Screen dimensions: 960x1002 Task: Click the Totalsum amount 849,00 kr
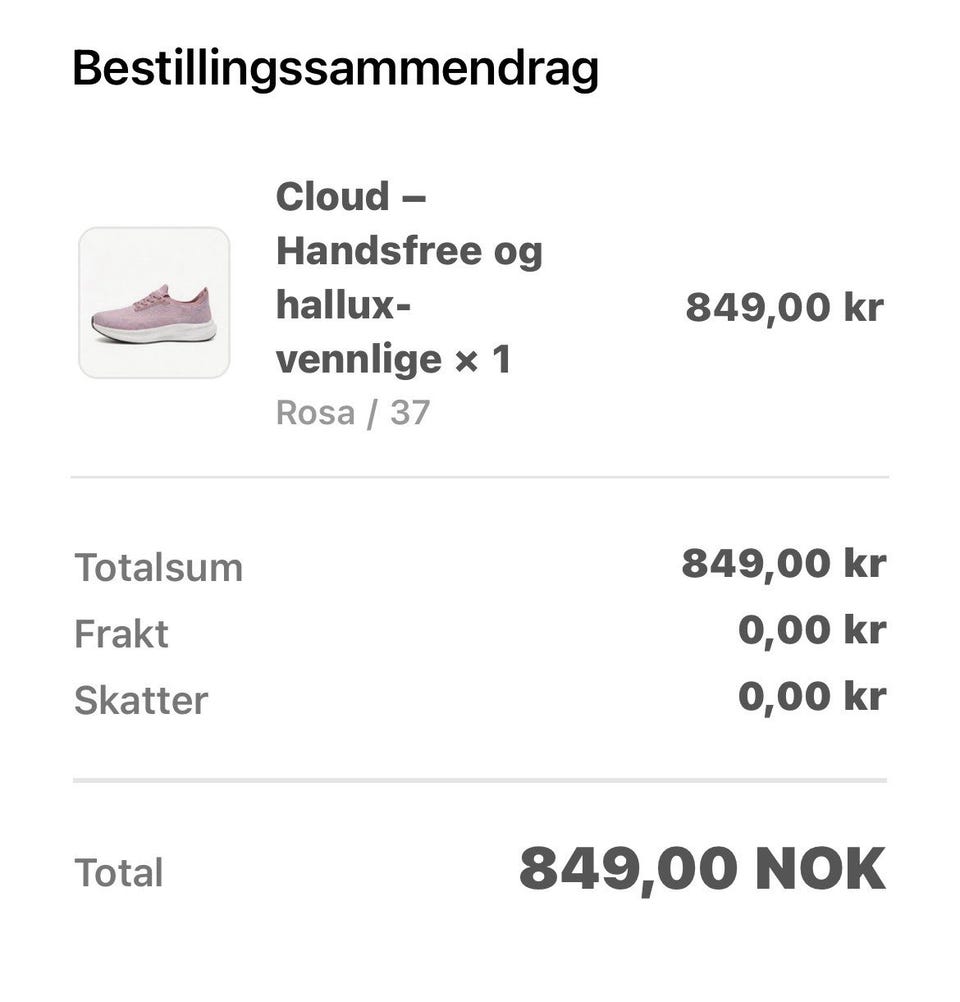784,564
